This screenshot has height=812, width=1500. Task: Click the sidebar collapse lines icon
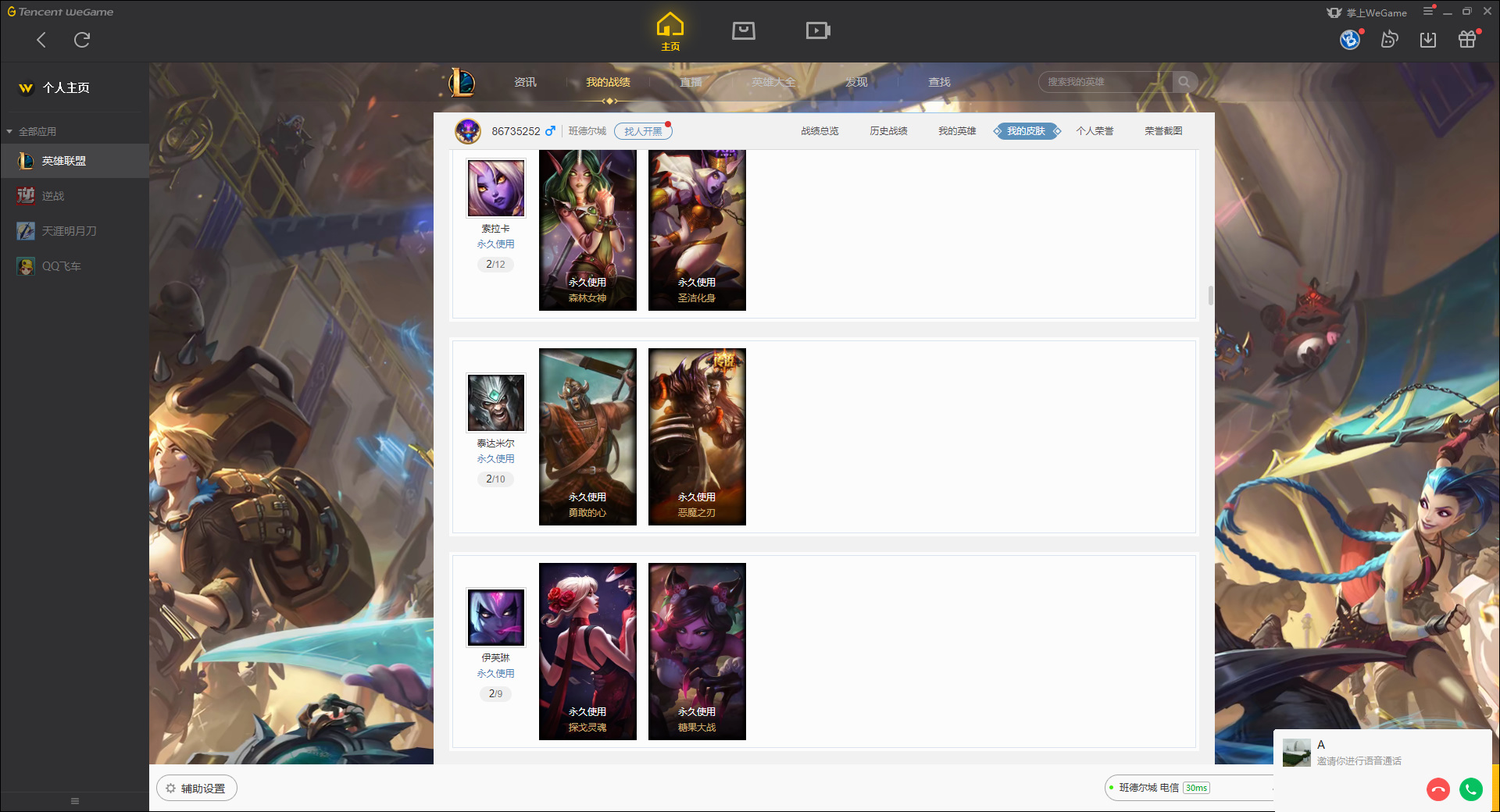pos(75,801)
